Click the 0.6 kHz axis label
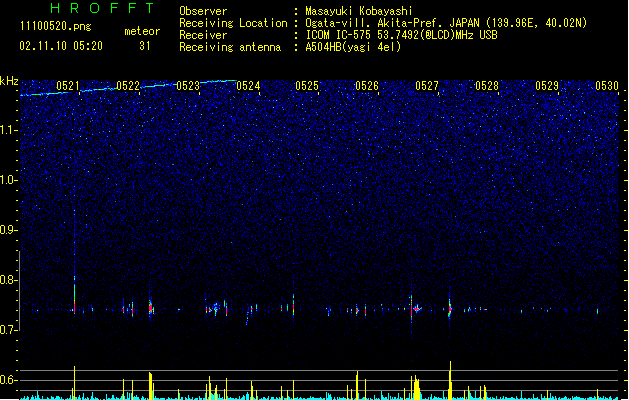This screenshot has width=629, height=400. 8,380
